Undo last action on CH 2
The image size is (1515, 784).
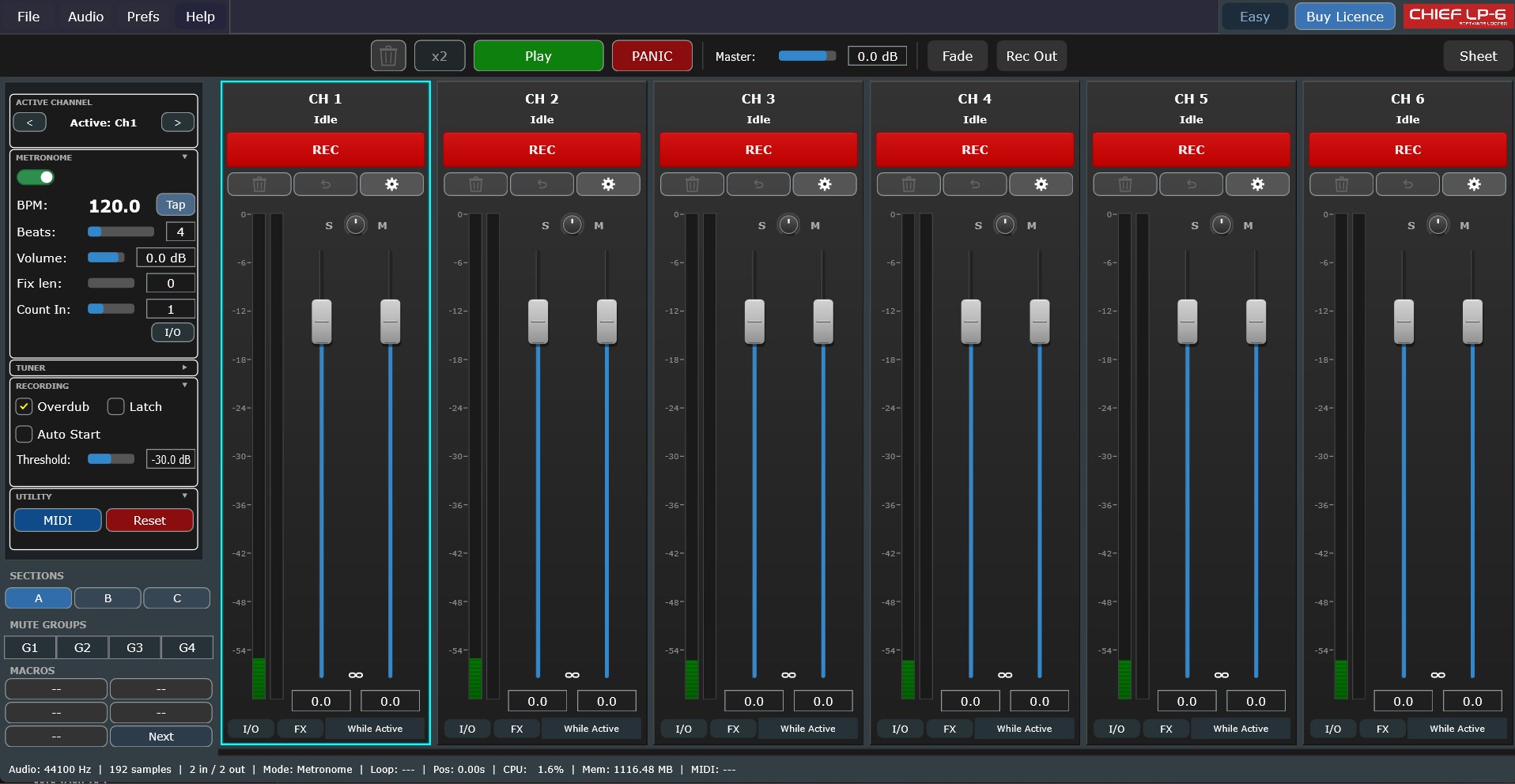pos(542,184)
